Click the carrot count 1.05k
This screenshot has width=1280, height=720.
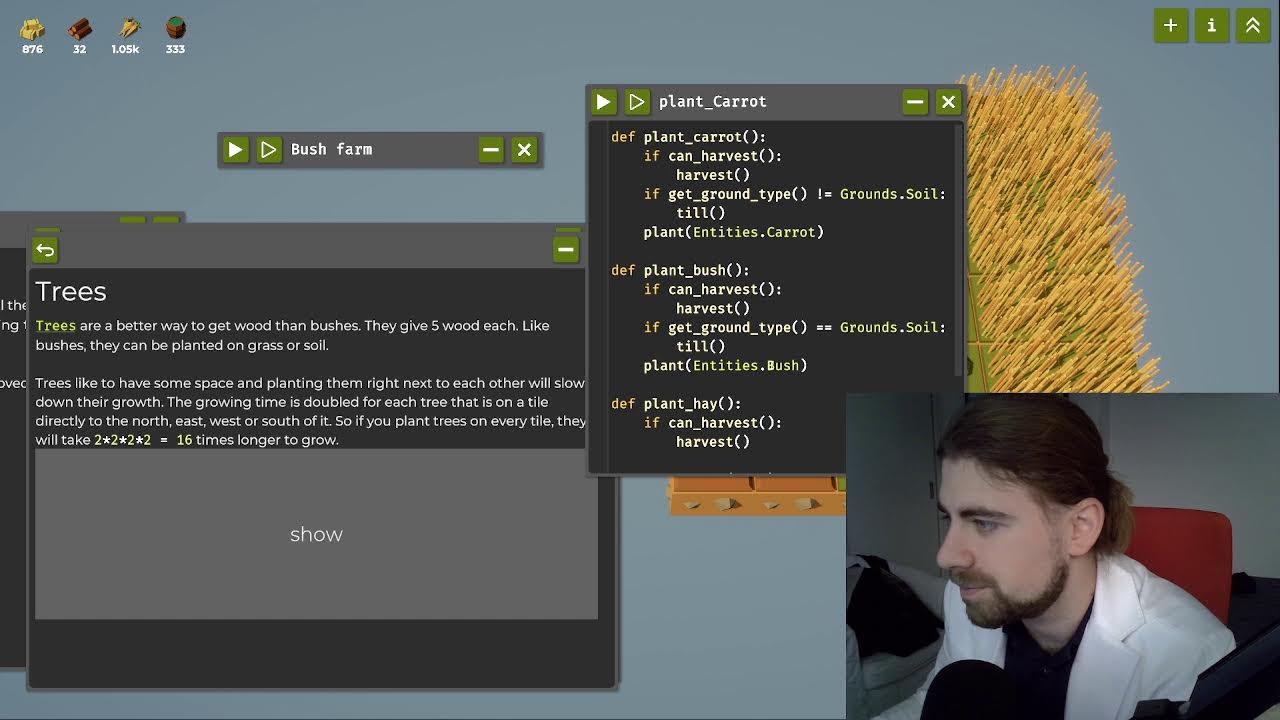click(125, 49)
